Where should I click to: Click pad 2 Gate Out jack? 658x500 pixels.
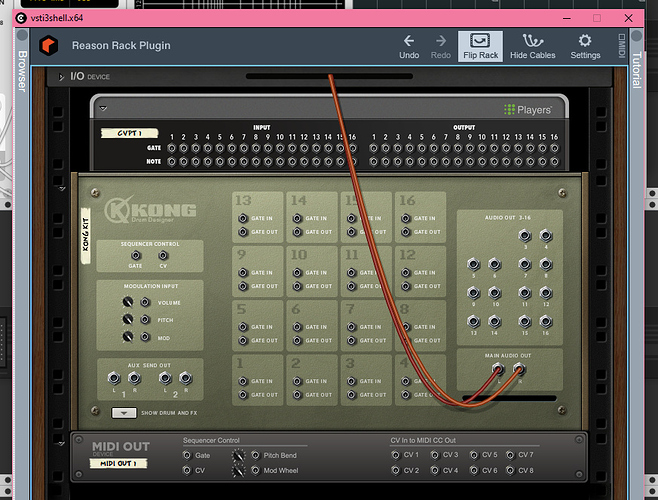pos(297,395)
